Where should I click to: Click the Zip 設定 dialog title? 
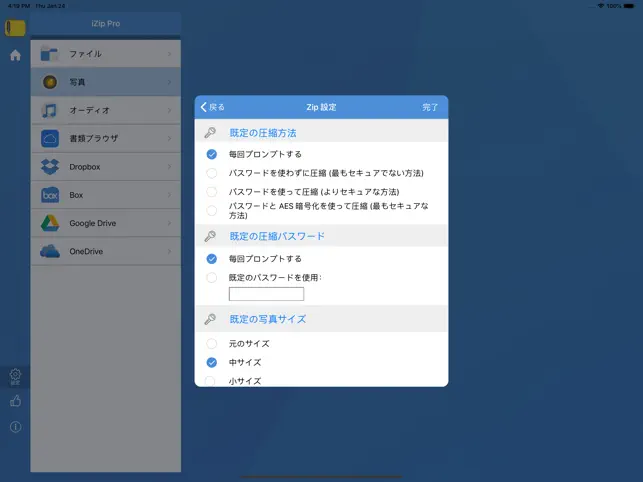coord(322,107)
